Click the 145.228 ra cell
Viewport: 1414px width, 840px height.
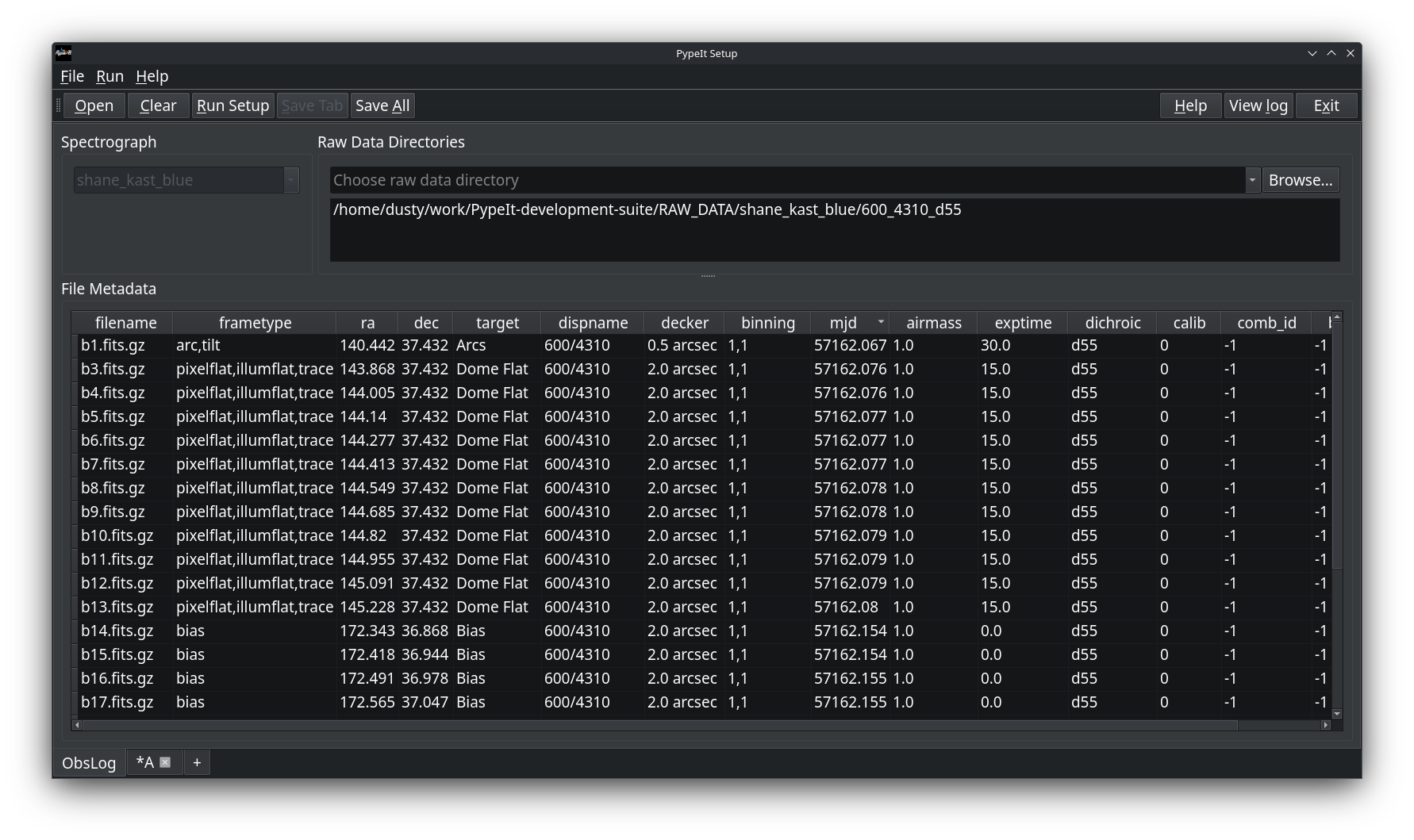point(367,607)
